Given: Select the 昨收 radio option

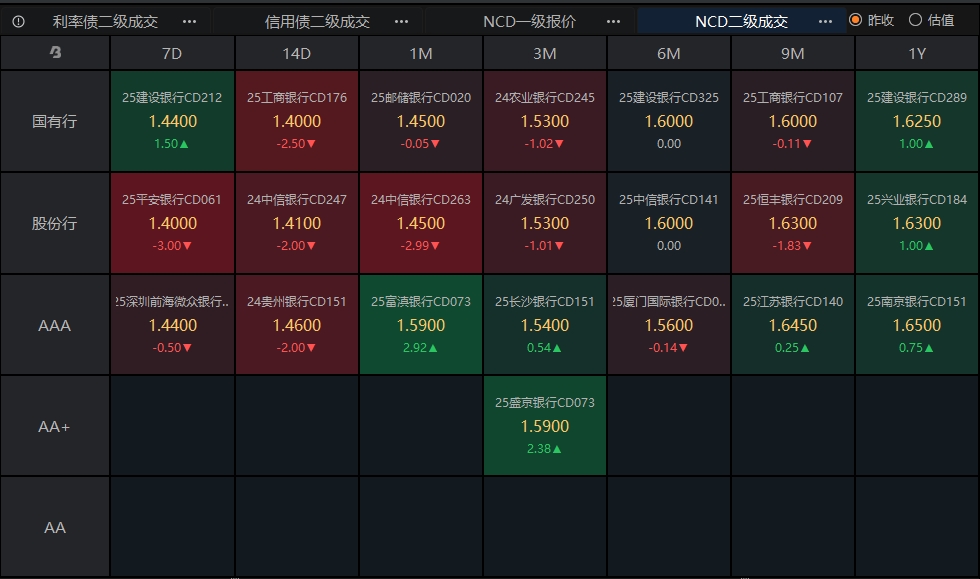Looking at the screenshot, I should [872, 20].
